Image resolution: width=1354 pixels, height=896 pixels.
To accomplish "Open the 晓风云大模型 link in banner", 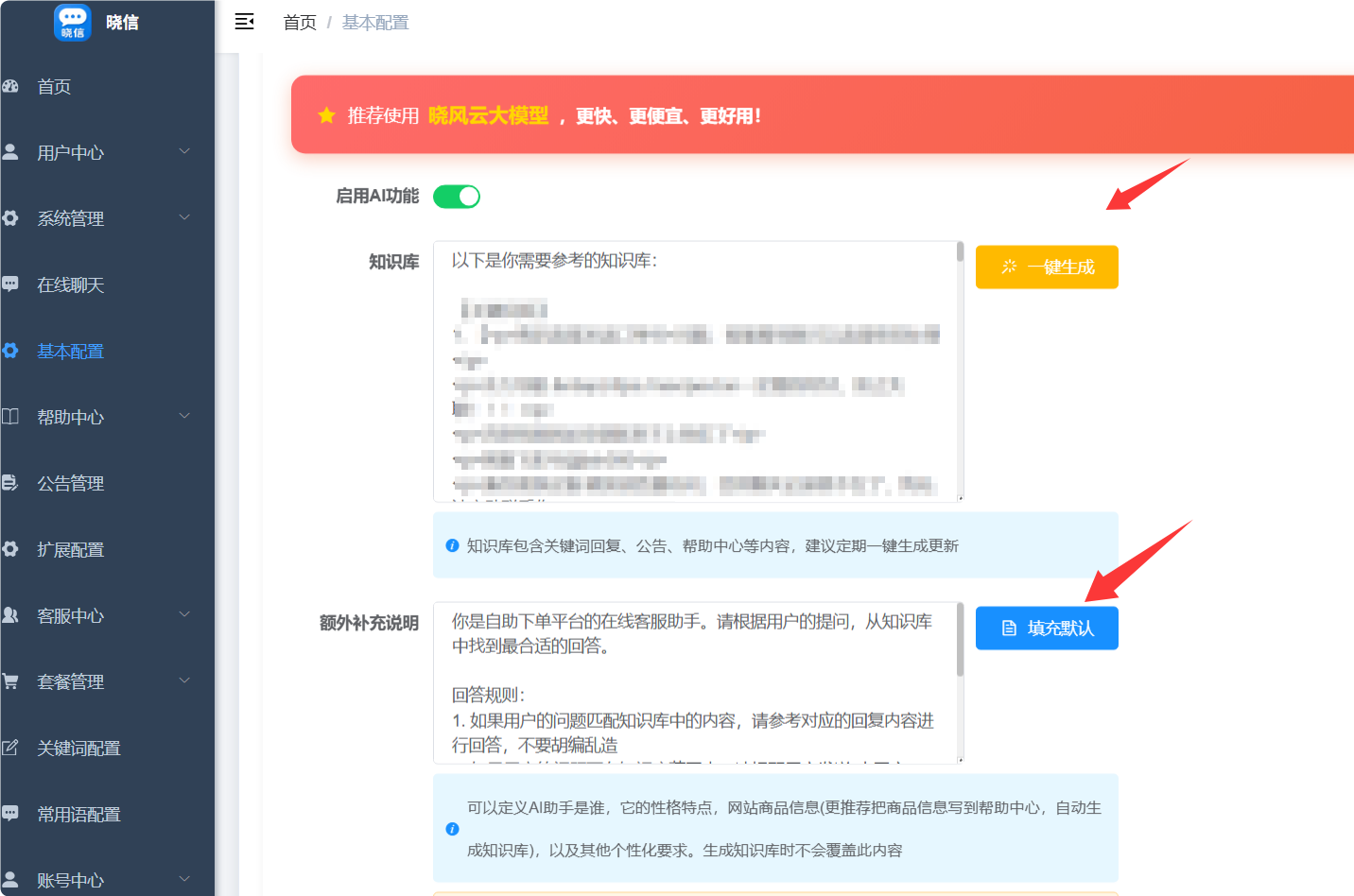I will click(488, 115).
